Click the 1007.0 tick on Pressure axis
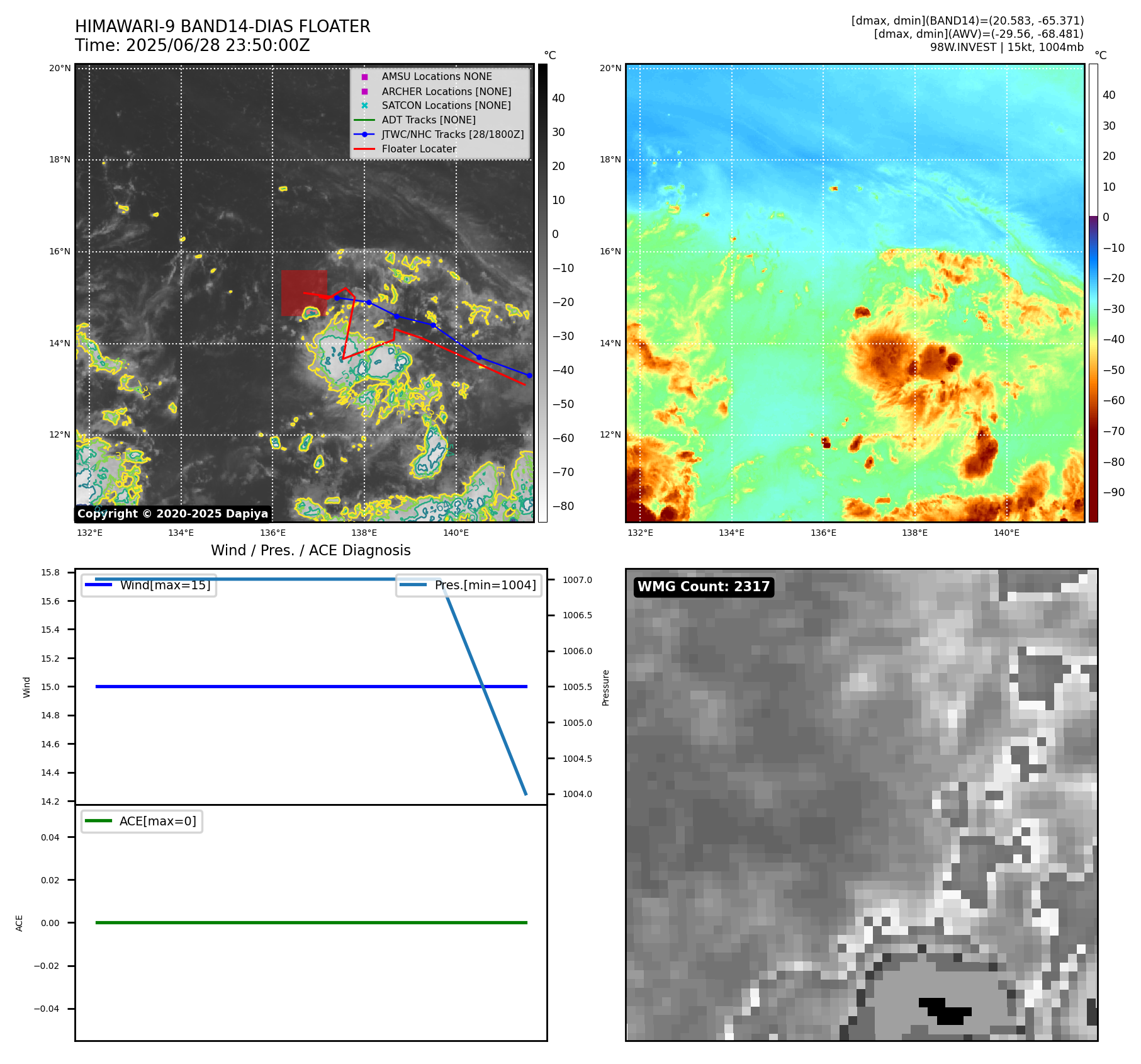Image resolution: width=1141 pixels, height=1064 pixels. click(x=577, y=580)
